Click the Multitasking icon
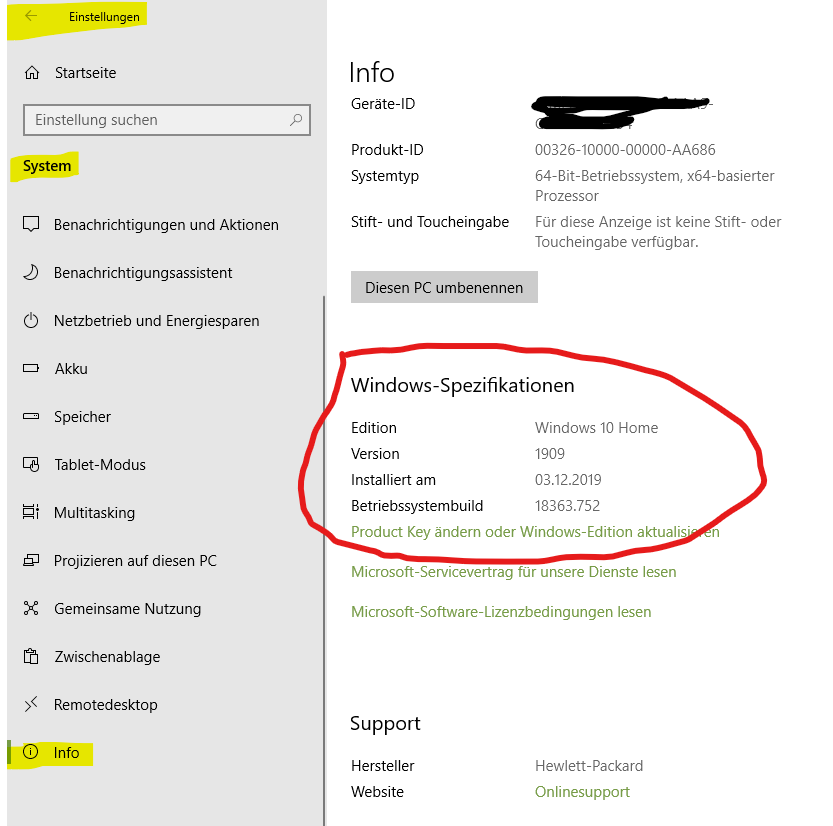 [x=31, y=512]
